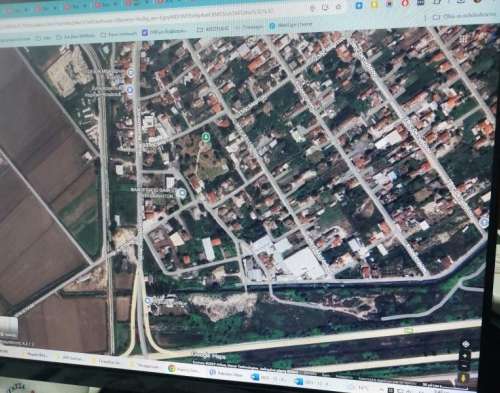Select the yellow Pegman Street View icon
This screenshot has height=393, width=500.
[x=464, y=378]
